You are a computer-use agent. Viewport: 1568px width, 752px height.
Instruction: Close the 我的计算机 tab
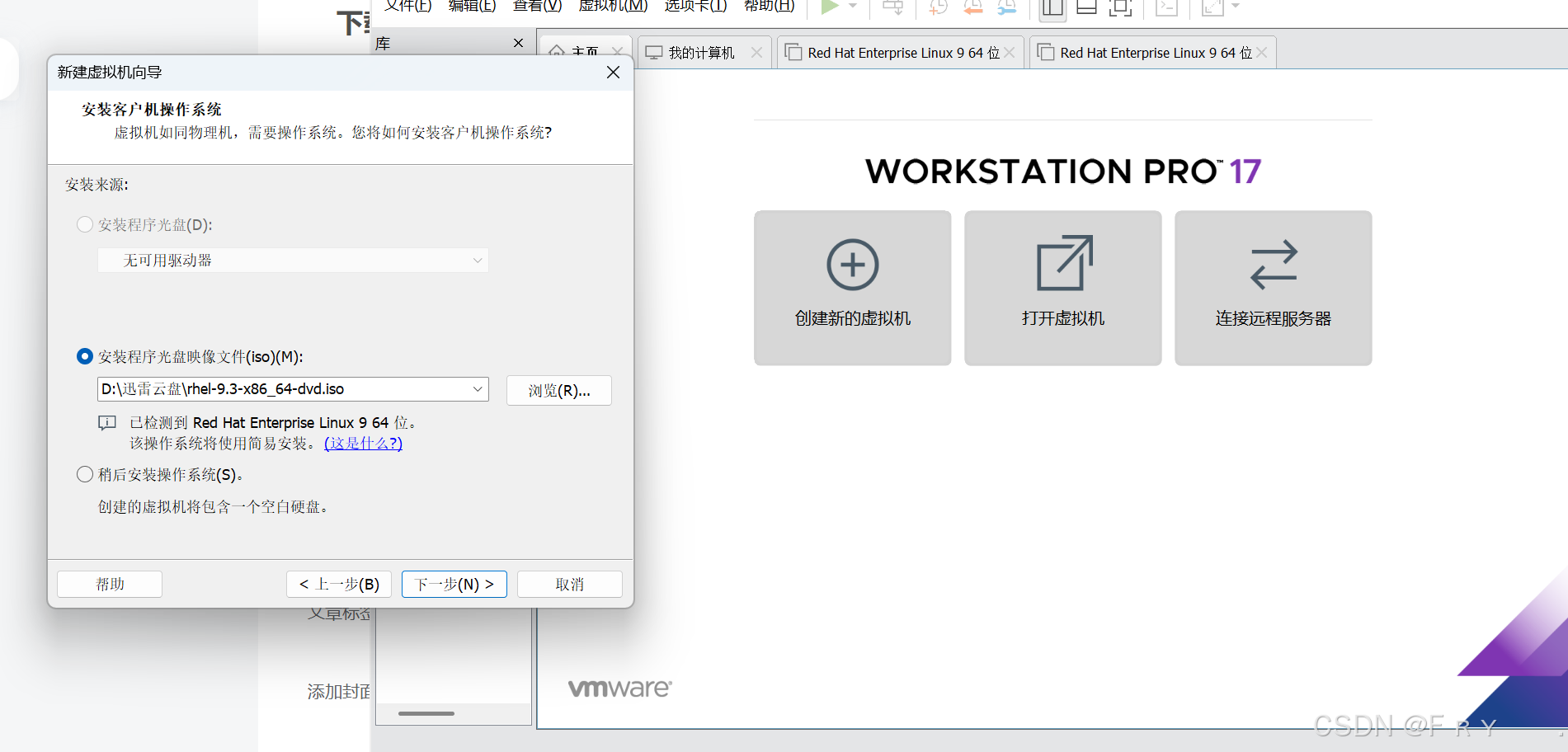tap(756, 52)
